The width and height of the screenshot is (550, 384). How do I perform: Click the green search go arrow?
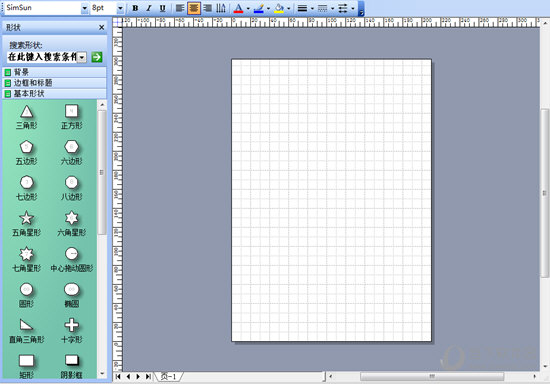pyautogui.click(x=97, y=57)
